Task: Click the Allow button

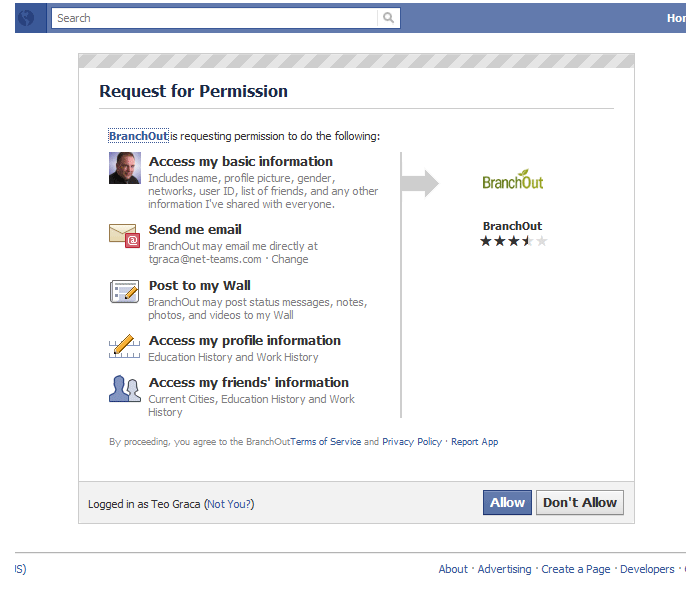Action: tap(507, 502)
